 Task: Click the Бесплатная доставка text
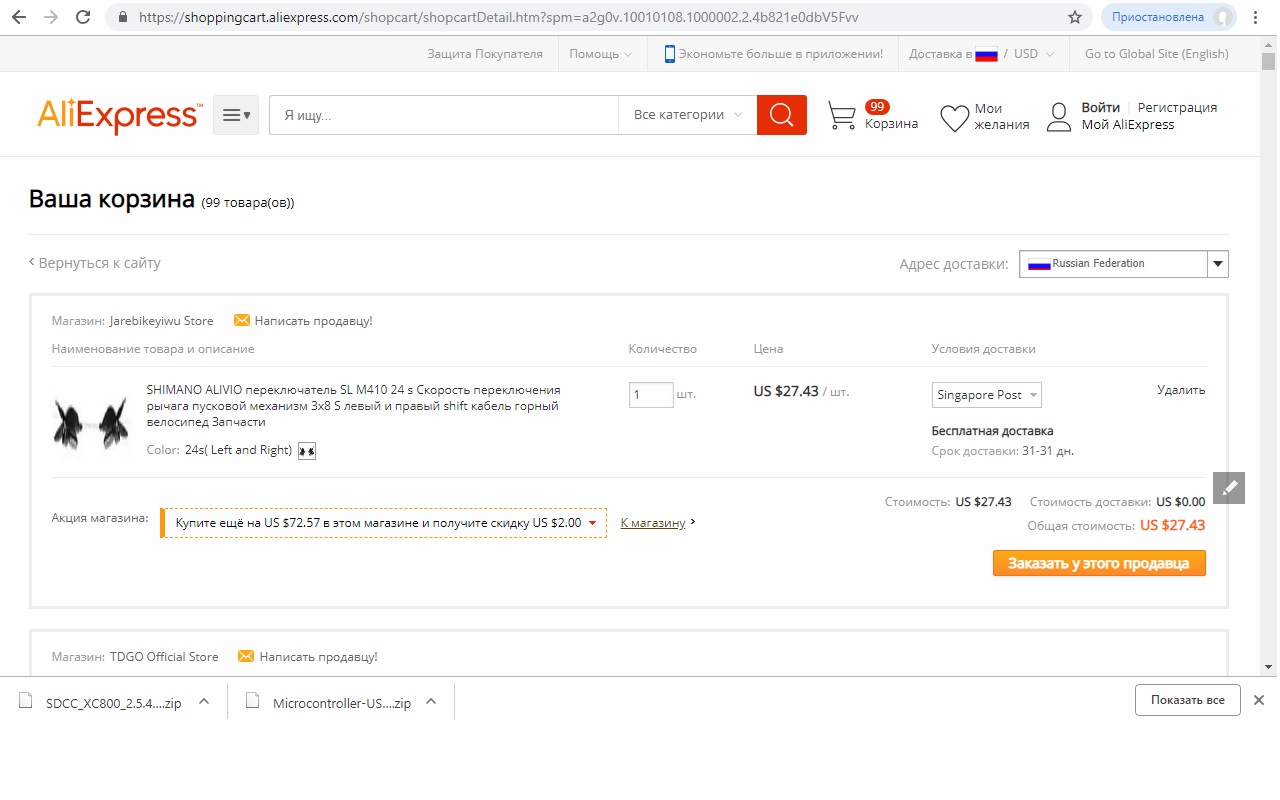(992, 431)
